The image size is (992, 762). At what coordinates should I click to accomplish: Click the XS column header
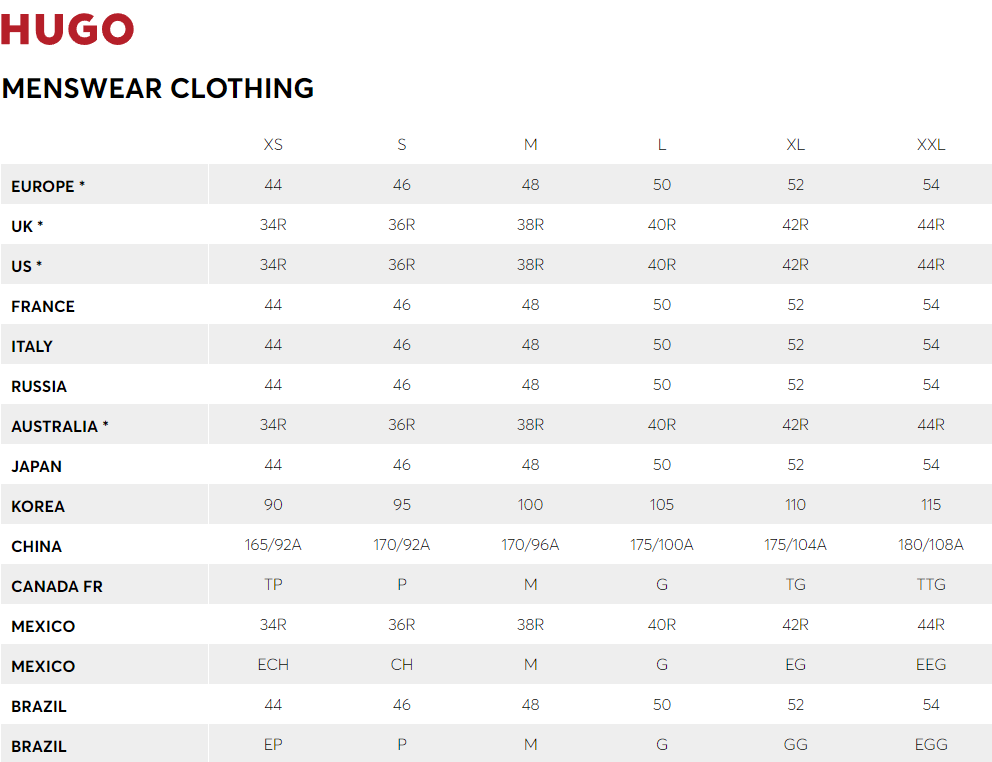tap(273, 145)
